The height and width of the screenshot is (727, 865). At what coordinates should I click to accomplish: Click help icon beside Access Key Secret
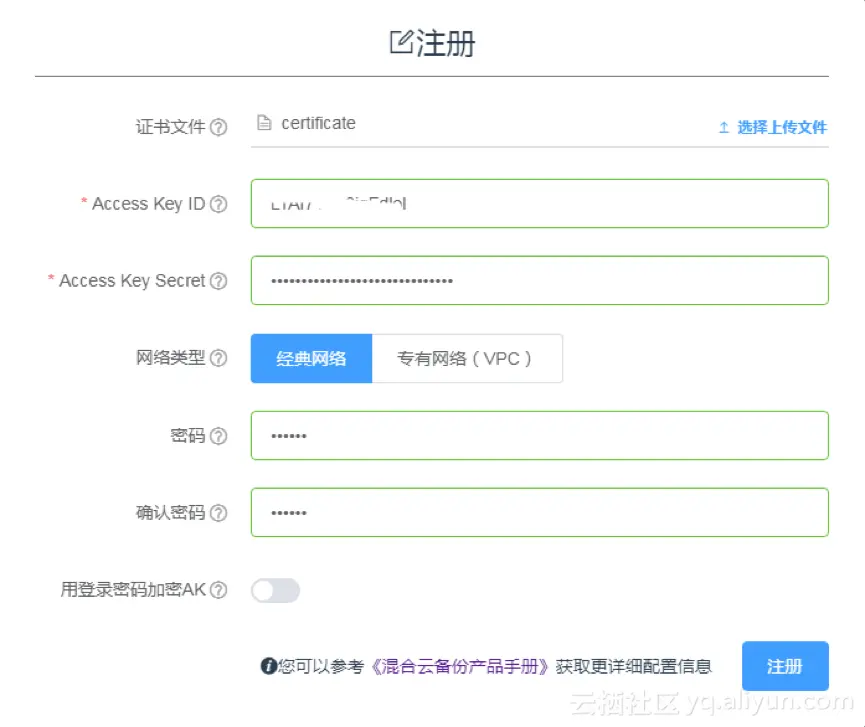[x=218, y=281]
